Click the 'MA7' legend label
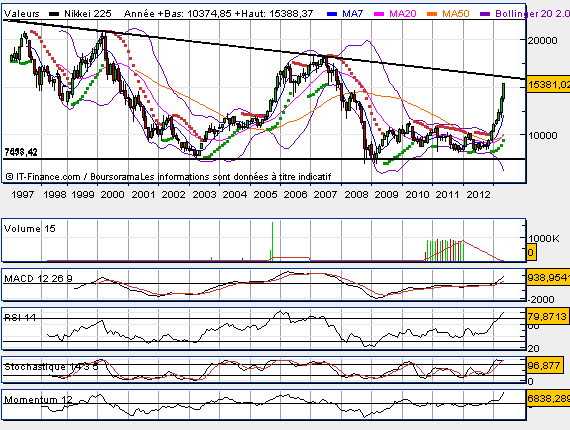 coord(352,14)
